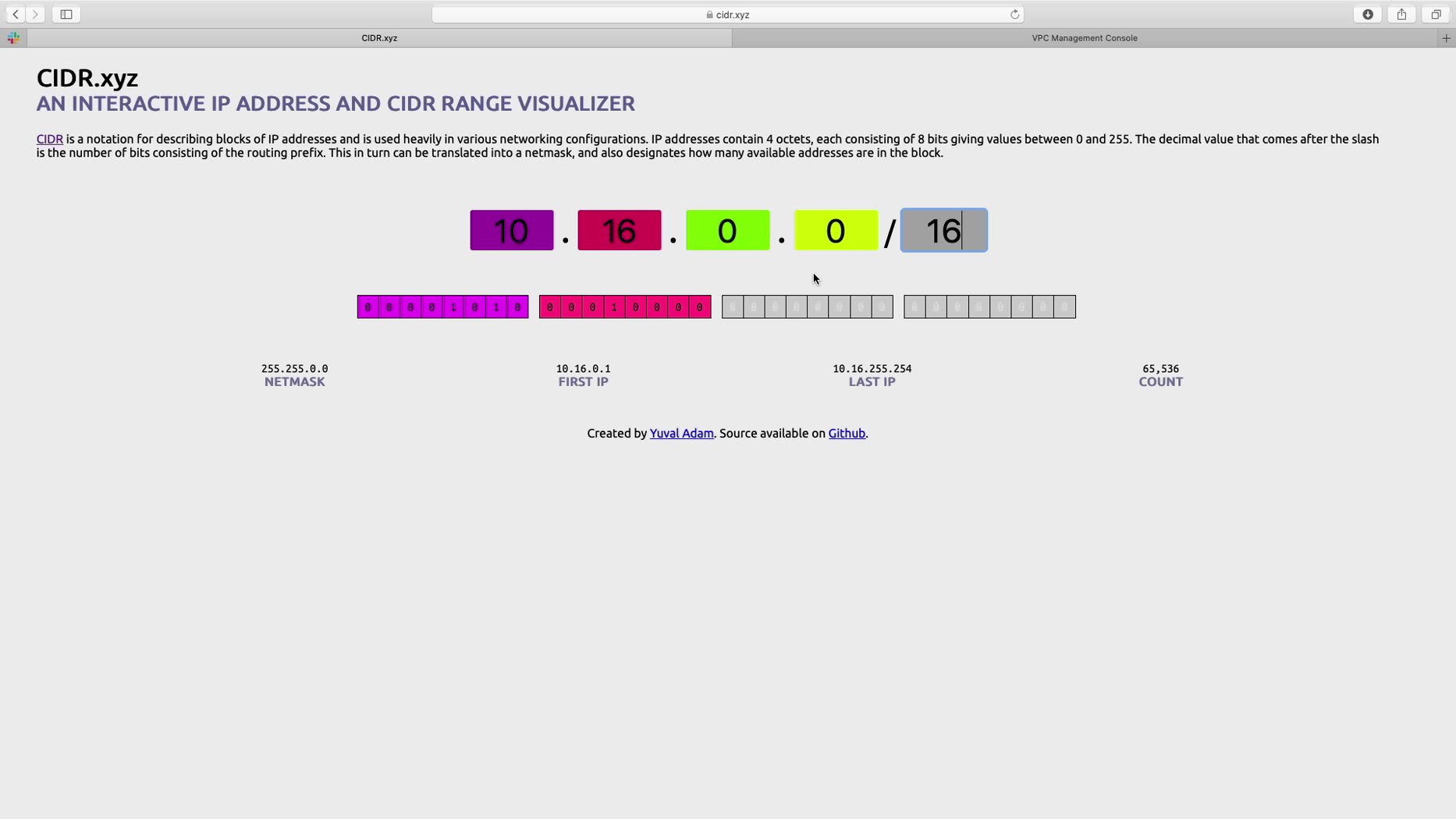Click first bit of magenta first-octet row

[x=368, y=307]
